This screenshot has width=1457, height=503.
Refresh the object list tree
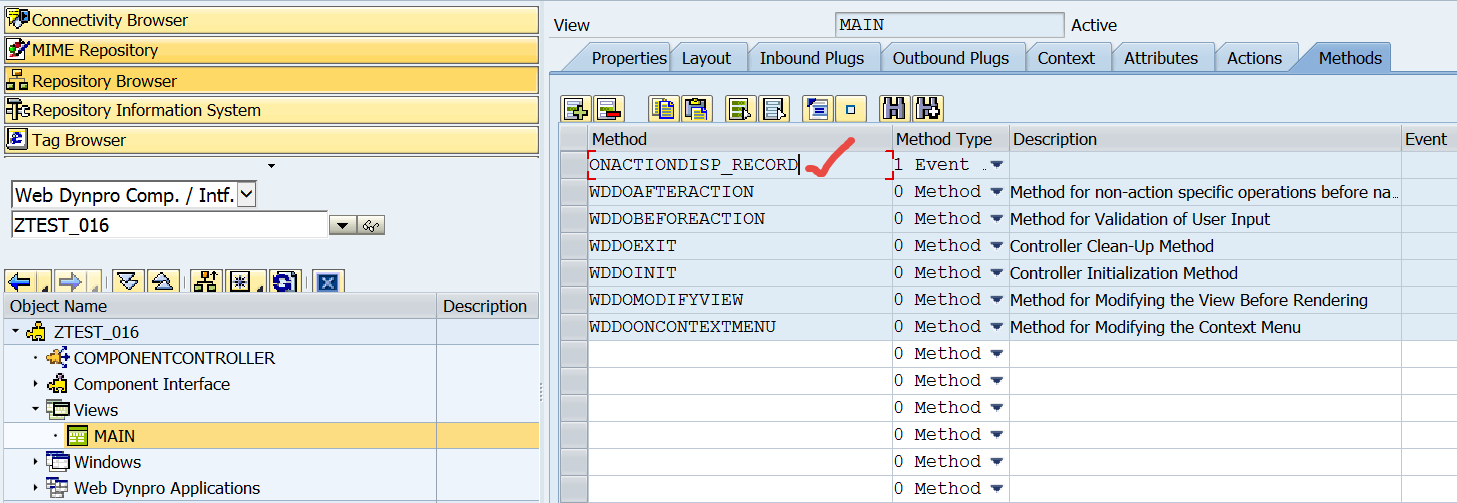pos(284,282)
